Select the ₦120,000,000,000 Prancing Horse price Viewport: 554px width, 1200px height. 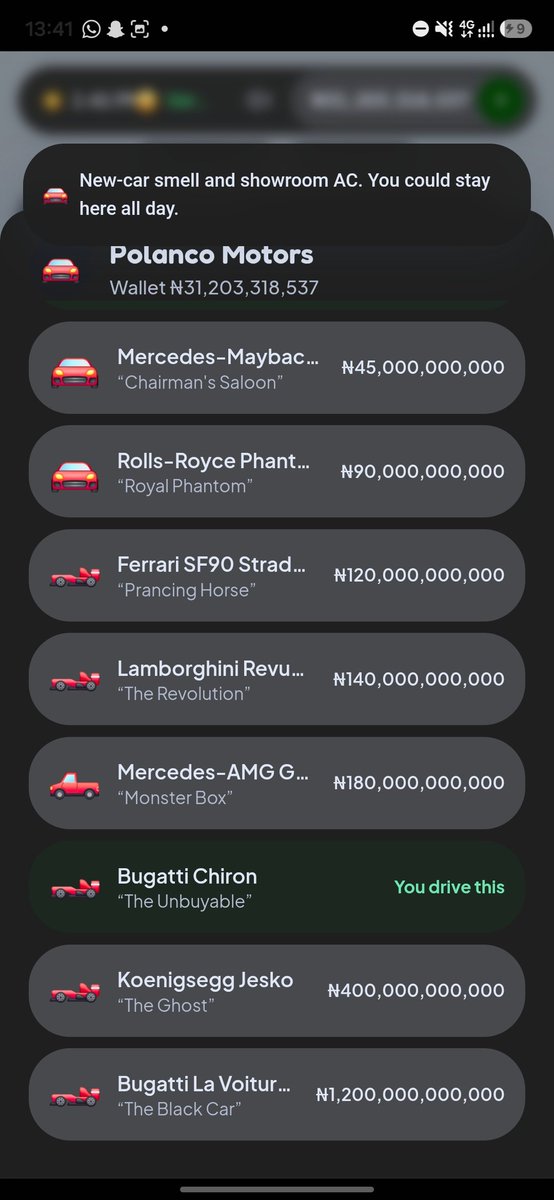pos(419,576)
